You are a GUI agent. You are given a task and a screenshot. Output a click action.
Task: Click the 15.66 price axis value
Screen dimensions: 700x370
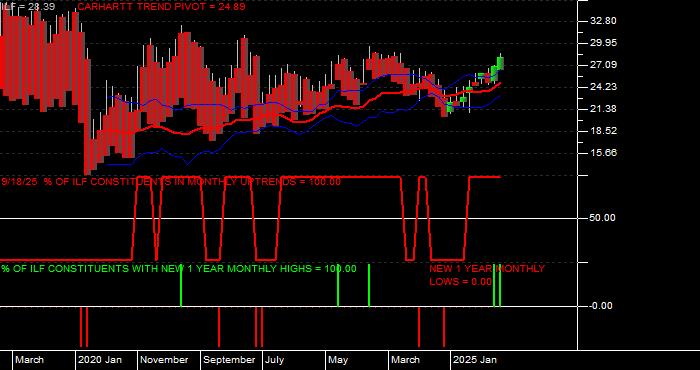pyautogui.click(x=603, y=153)
